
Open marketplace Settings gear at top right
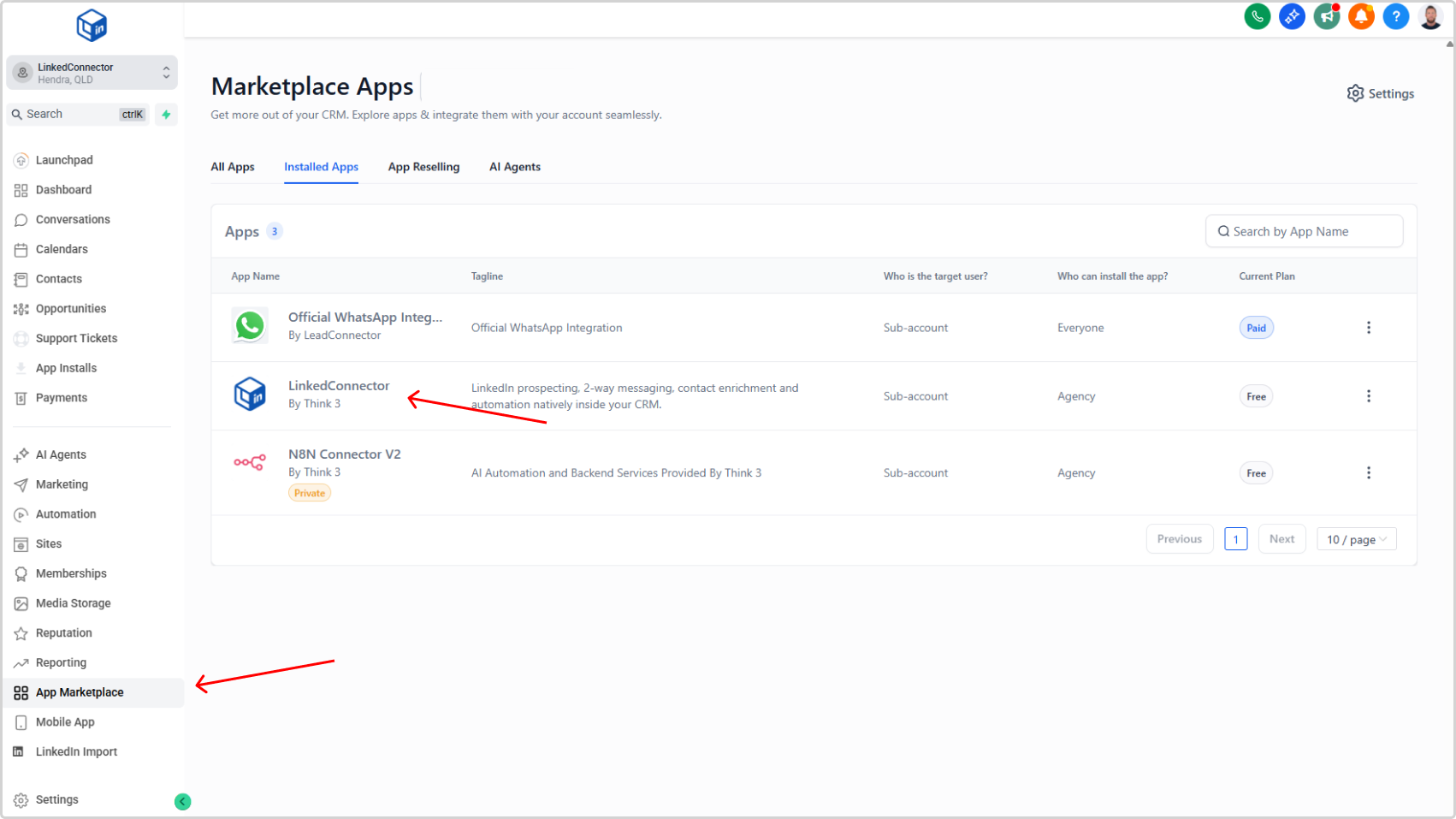click(x=1380, y=93)
